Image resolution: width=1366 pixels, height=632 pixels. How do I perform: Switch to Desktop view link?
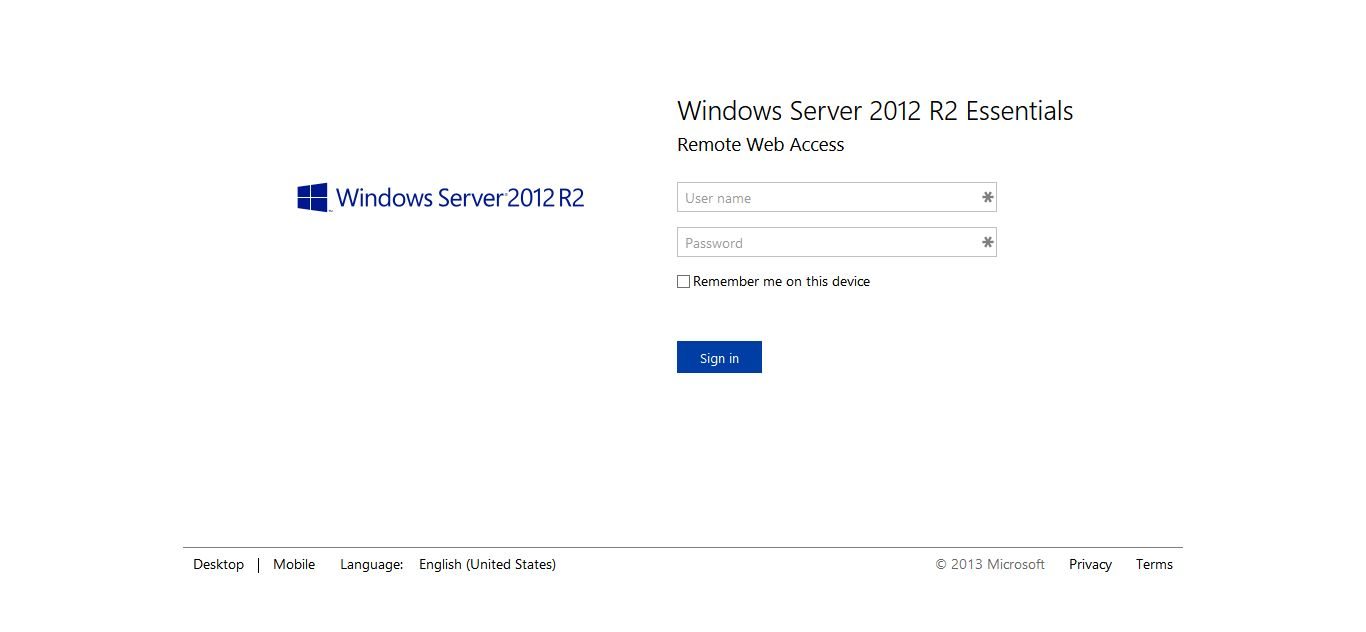click(x=218, y=564)
